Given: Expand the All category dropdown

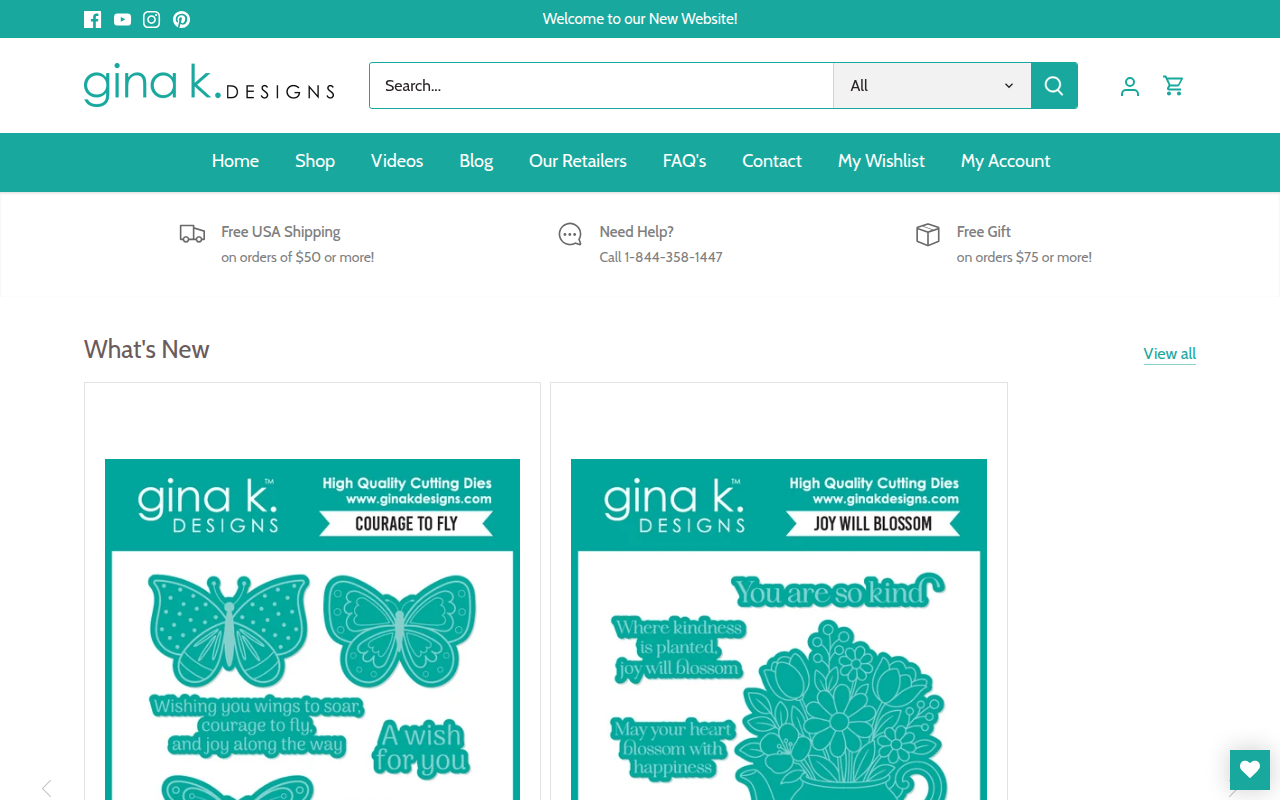Looking at the screenshot, I should click(932, 85).
